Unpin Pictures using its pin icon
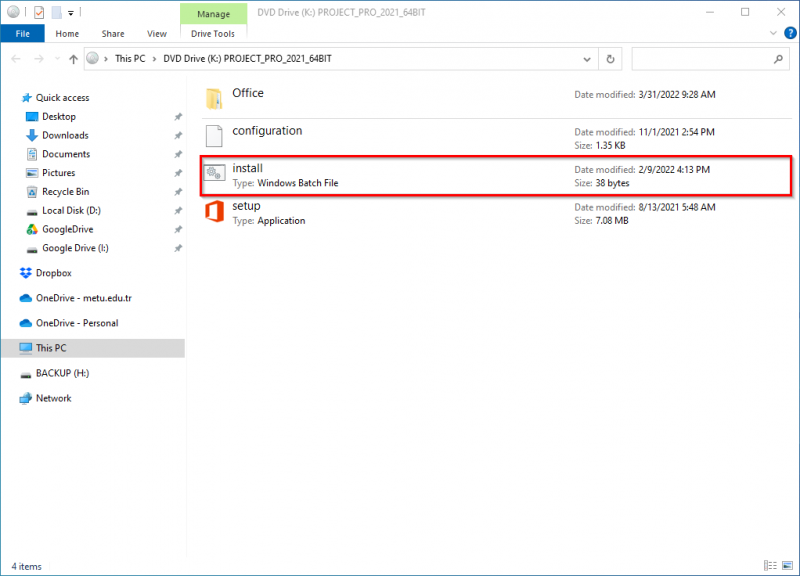800x576 pixels. click(x=178, y=173)
